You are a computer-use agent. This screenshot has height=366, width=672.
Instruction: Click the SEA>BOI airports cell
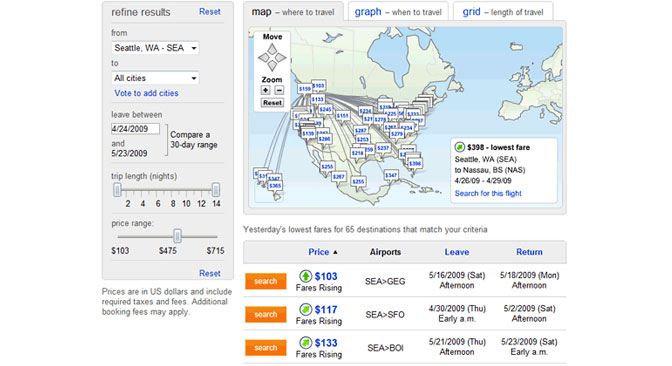coord(385,348)
